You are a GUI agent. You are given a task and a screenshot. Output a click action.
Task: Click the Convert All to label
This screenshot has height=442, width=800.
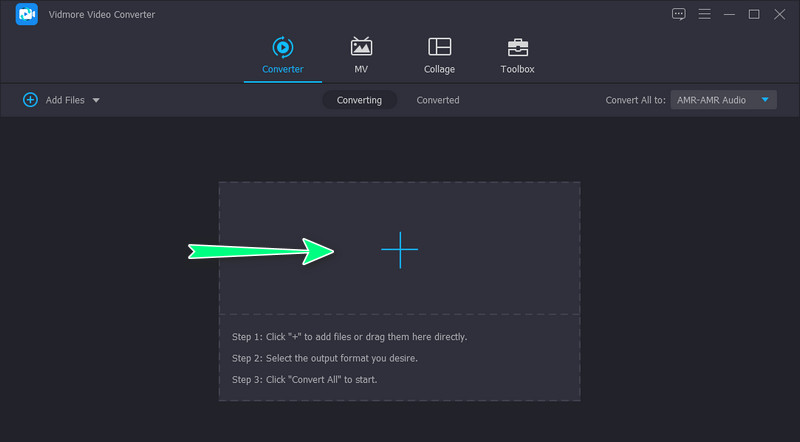pyautogui.click(x=635, y=100)
